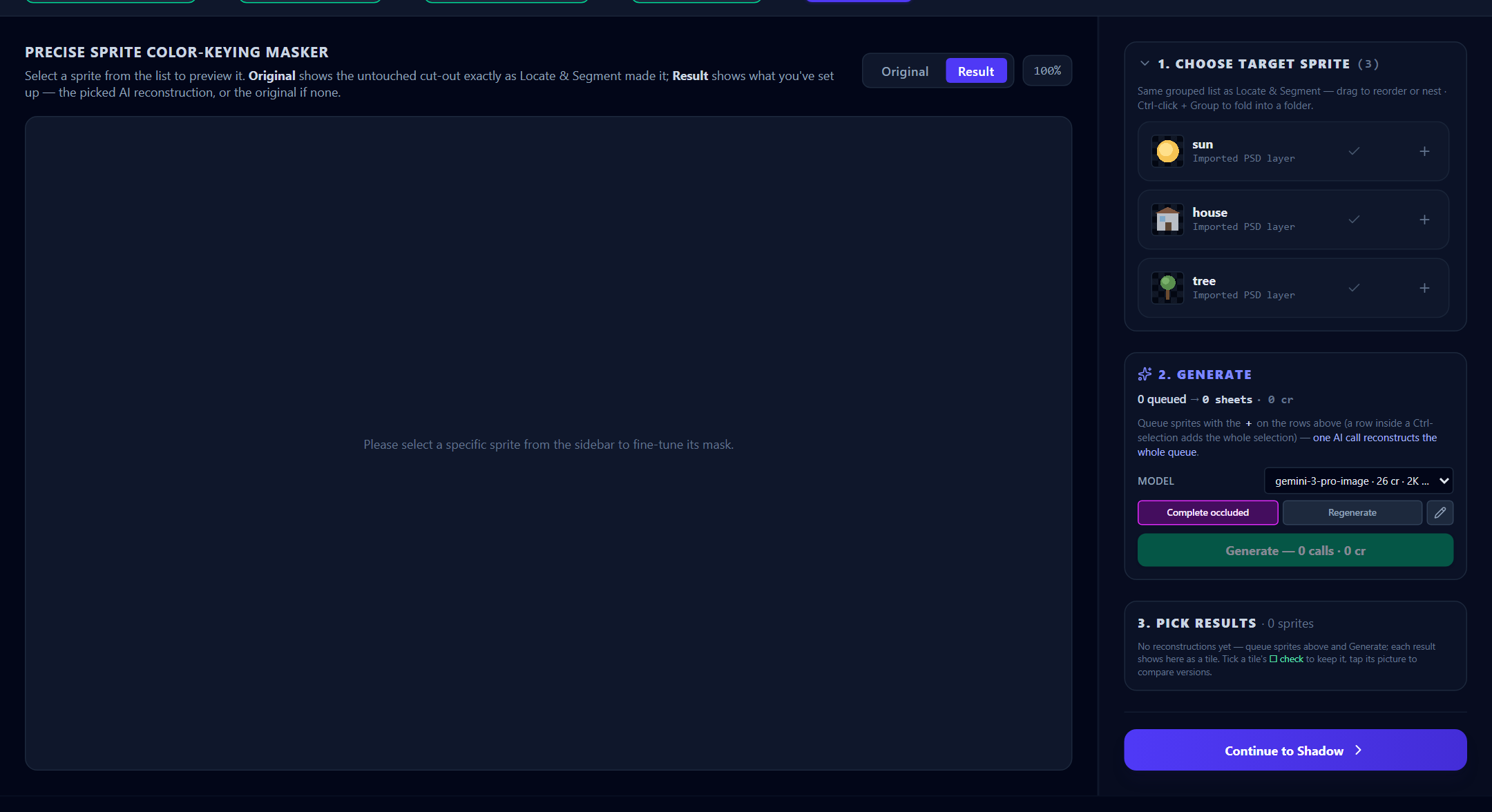This screenshot has height=812, width=1492.
Task: Queue the sun sprite with its plus icon
Action: pos(1424,151)
